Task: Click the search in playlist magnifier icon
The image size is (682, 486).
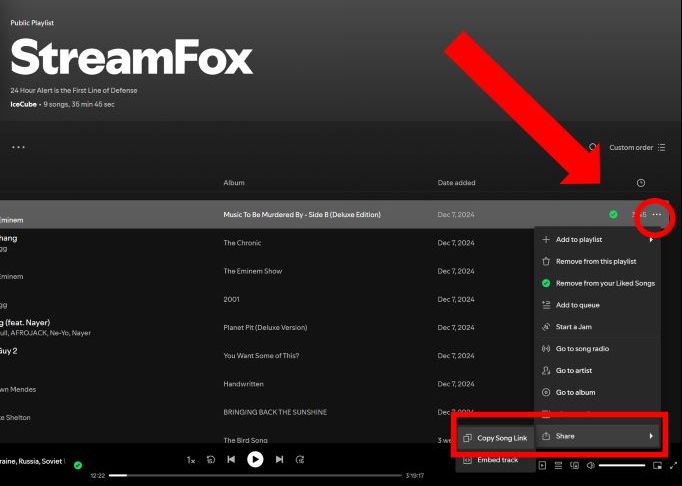Action: pos(592,147)
